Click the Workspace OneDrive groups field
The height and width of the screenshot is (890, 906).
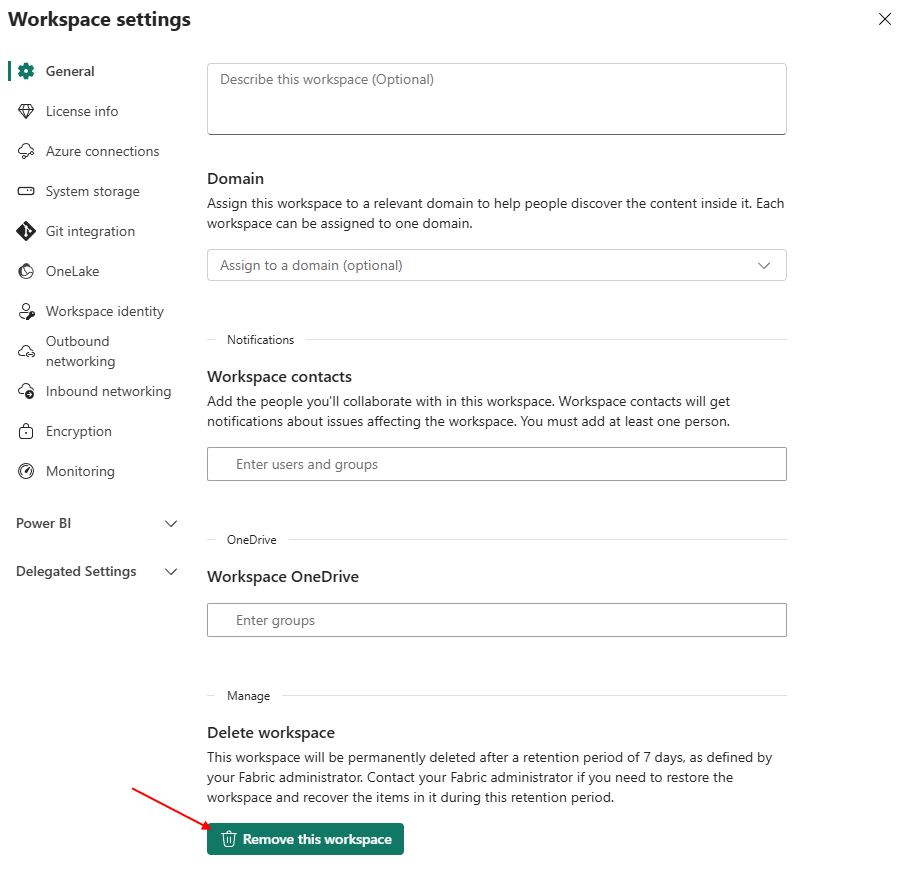[496, 620]
